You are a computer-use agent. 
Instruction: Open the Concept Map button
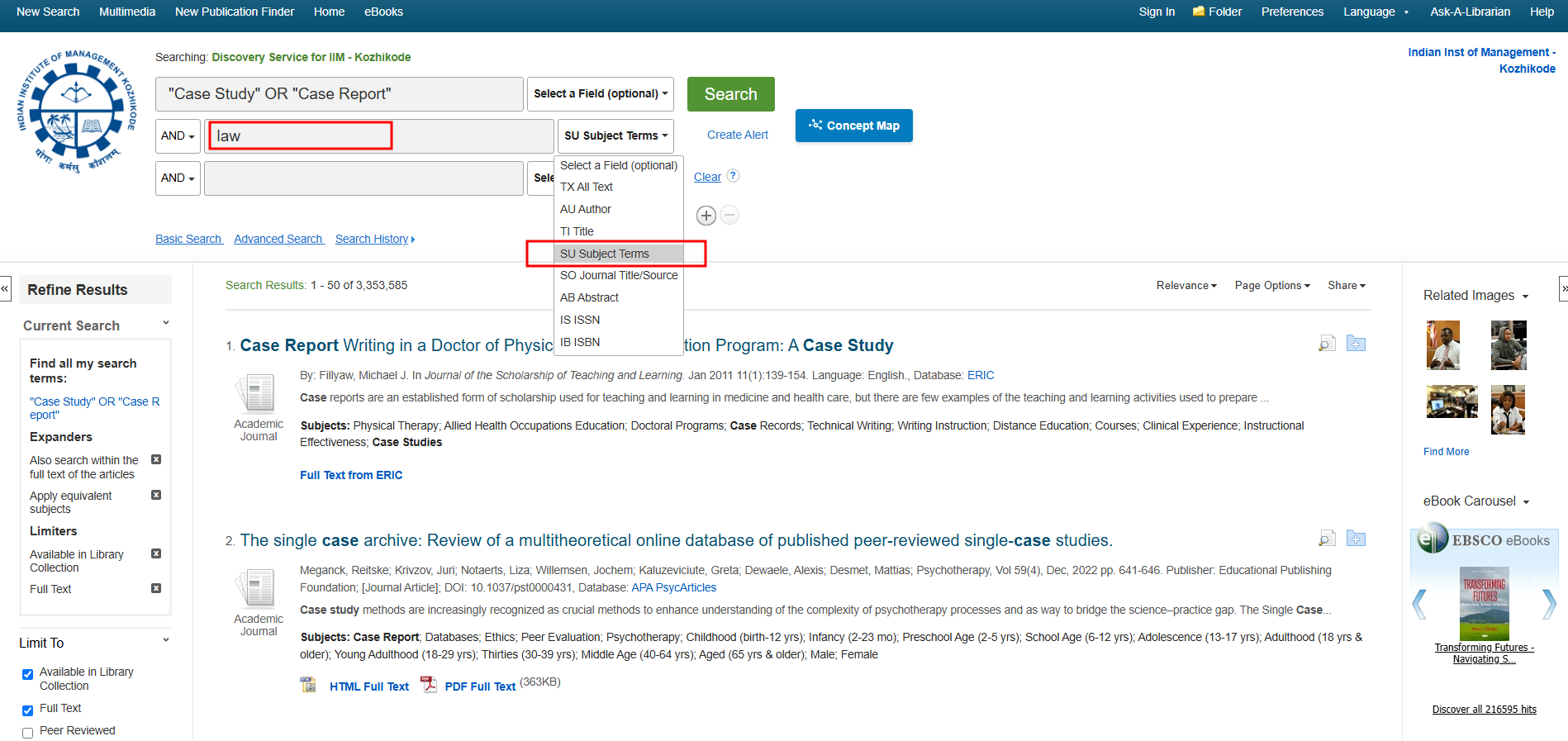click(853, 126)
